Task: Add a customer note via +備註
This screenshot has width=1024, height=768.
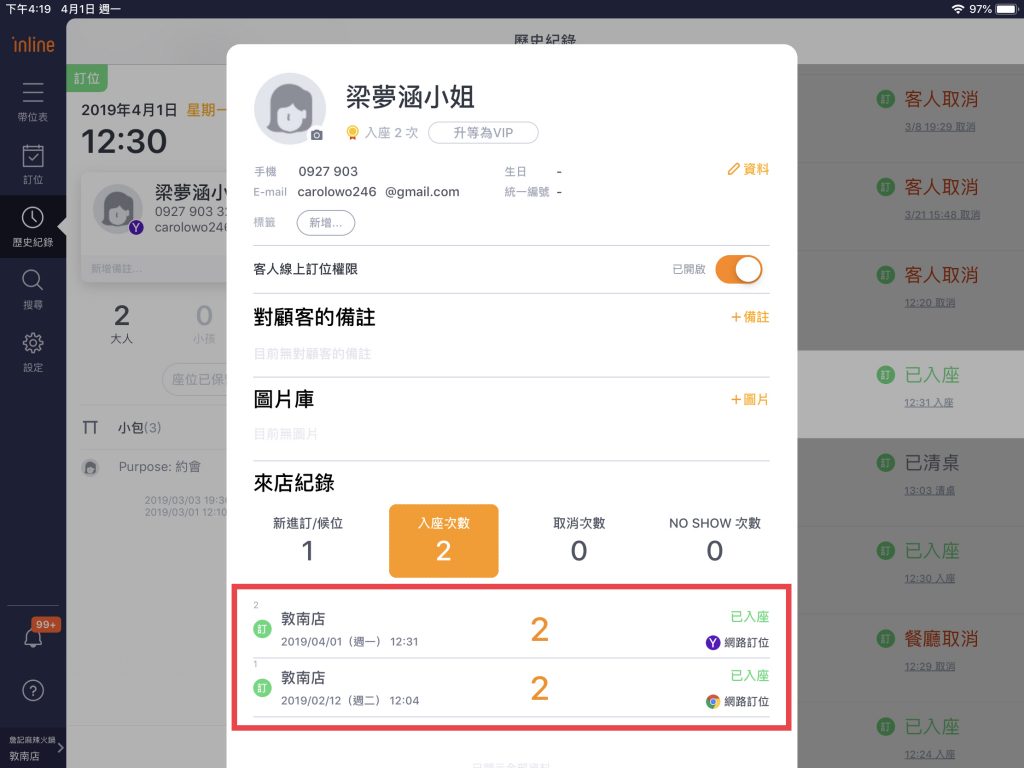Action: (x=750, y=317)
